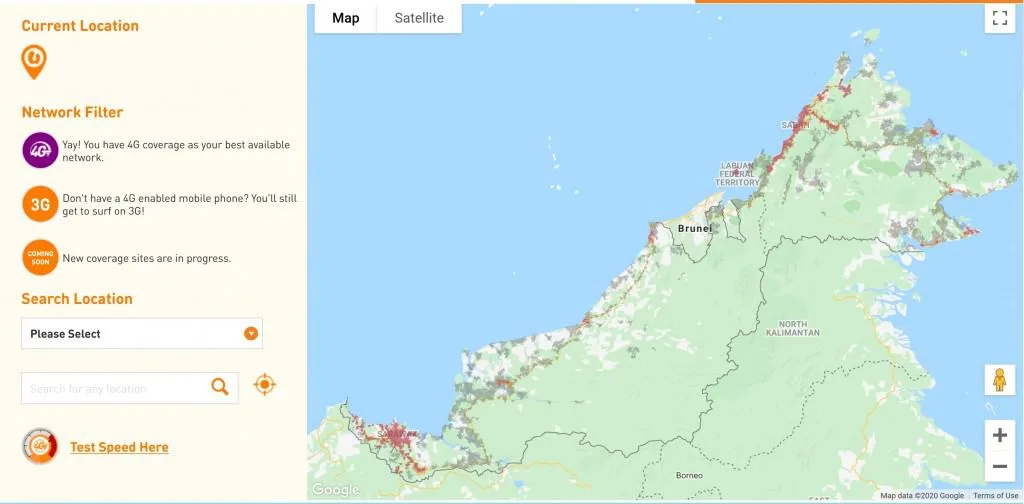Click the magnifying glass search icon
This screenshot has height=504, width=1024.
tap(220, 387)
